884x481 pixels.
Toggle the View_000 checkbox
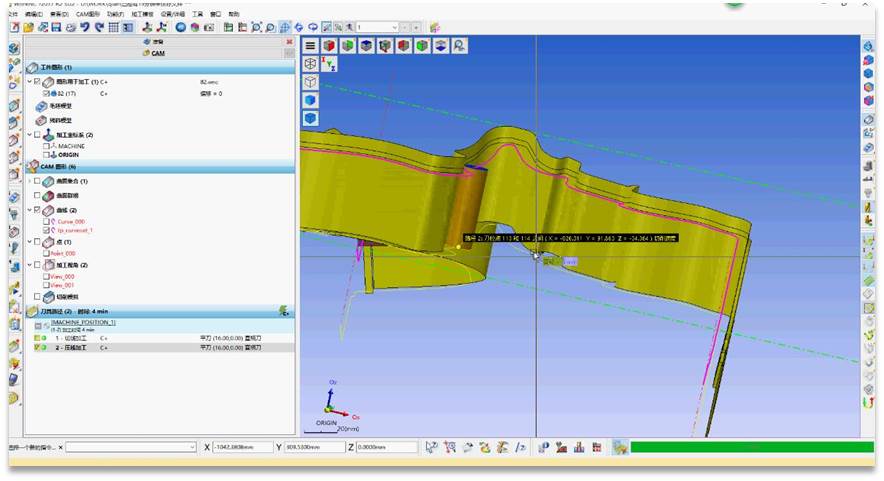(x=47, y=277)
